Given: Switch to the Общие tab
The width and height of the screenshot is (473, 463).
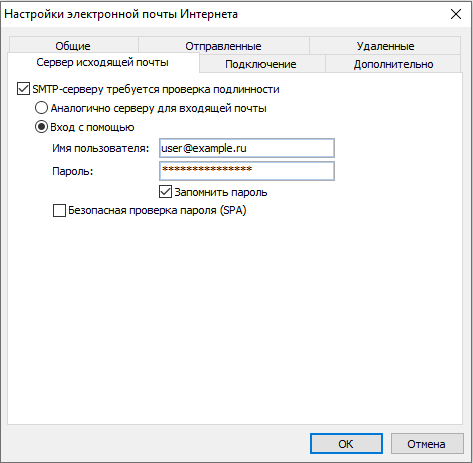Looking at the screenshot, I should pyautogui.click(x=73, y=46).
